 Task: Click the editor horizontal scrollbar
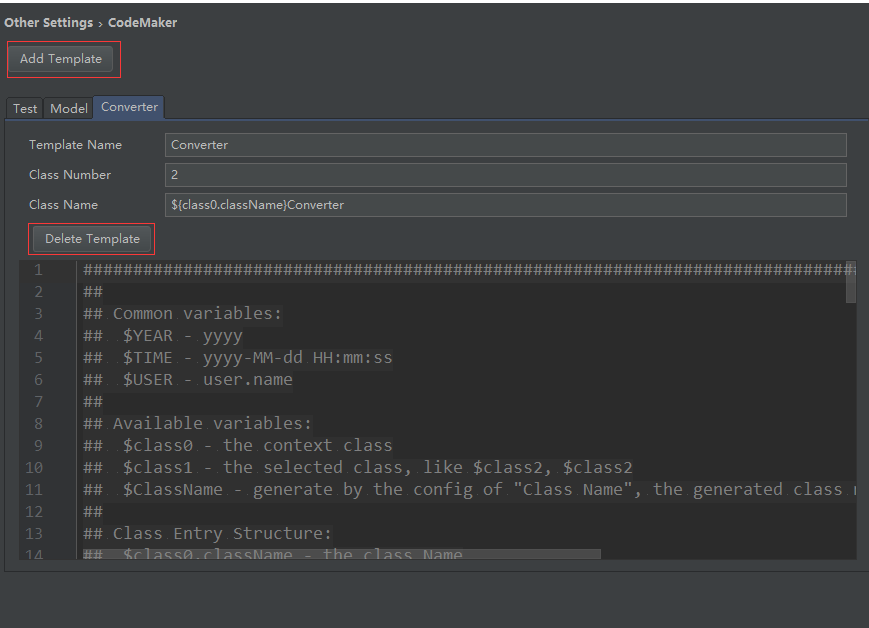(x=340, y=555)
